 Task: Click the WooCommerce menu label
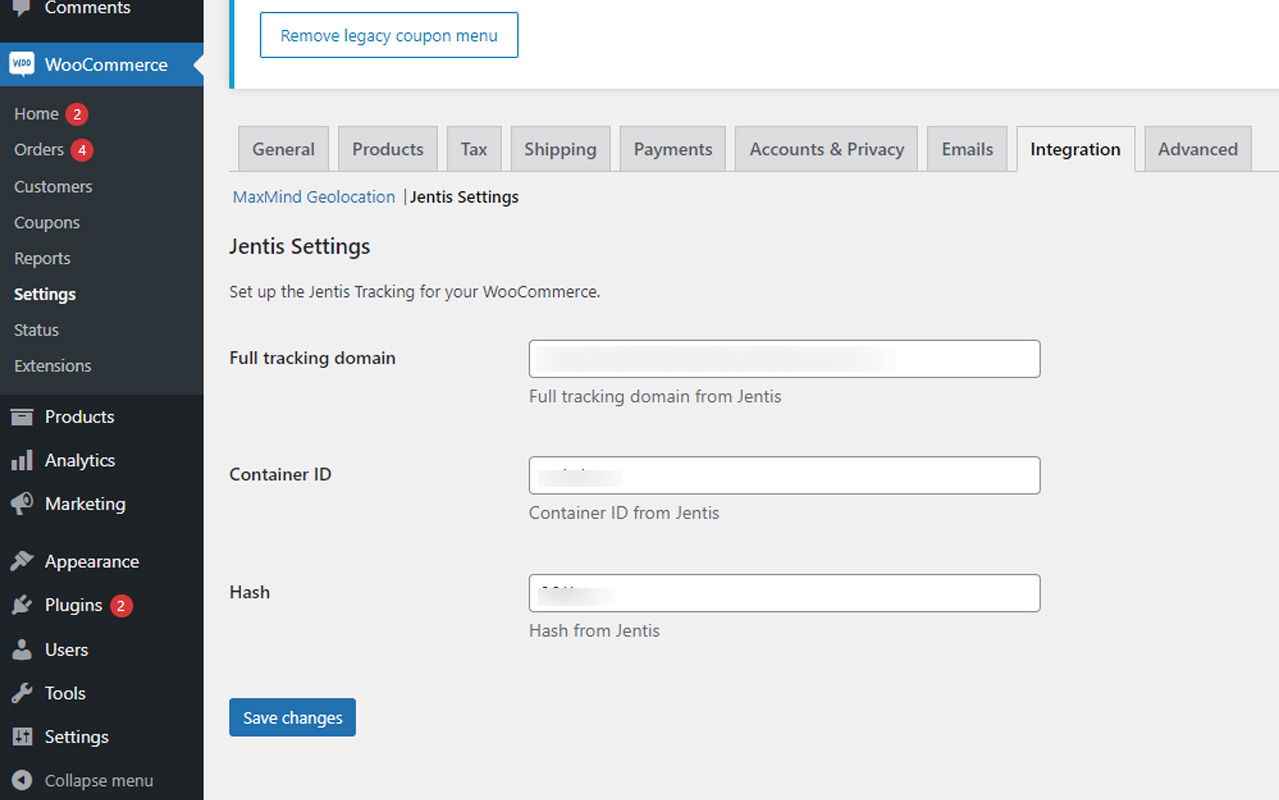click(106, 65)
